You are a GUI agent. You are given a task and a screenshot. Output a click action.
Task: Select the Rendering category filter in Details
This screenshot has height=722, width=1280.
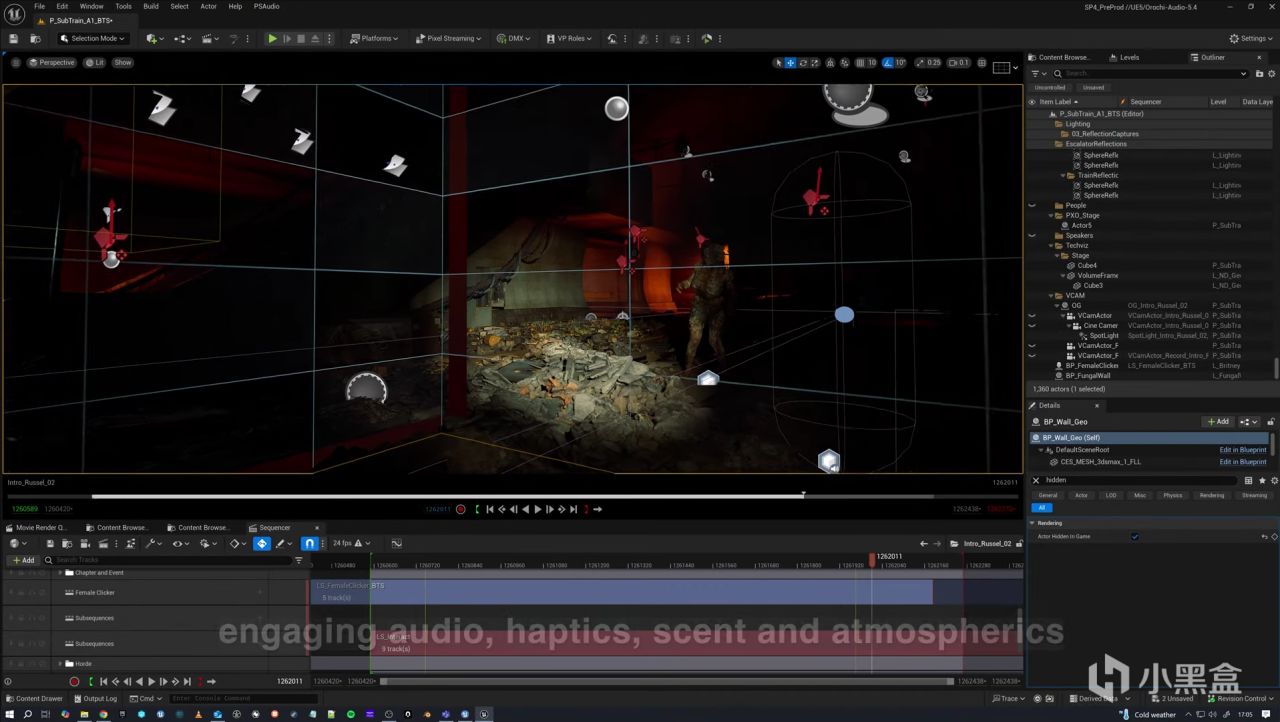click(1211, 495)
